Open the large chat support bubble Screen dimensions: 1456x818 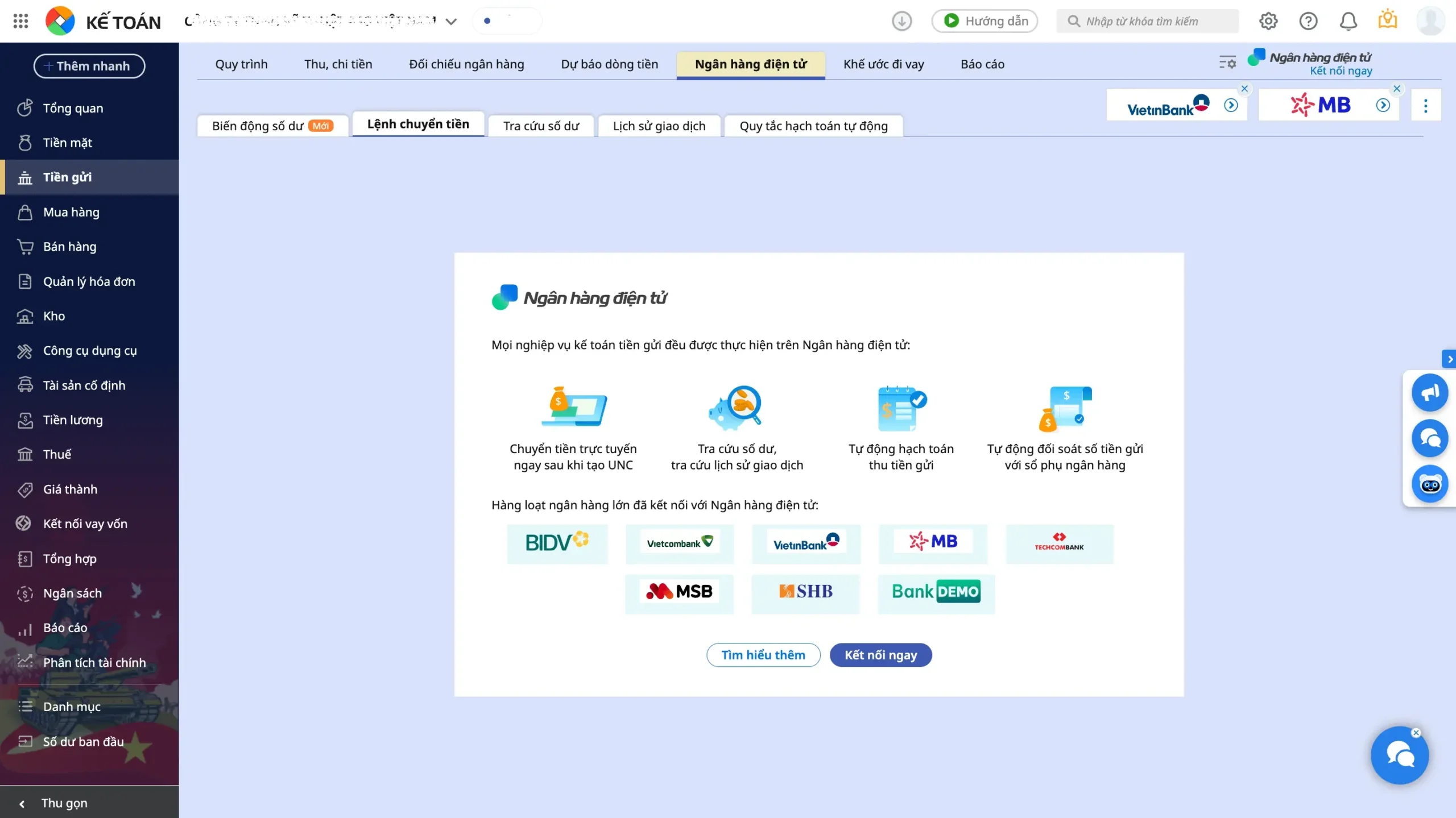click(x=1399, y=755)
